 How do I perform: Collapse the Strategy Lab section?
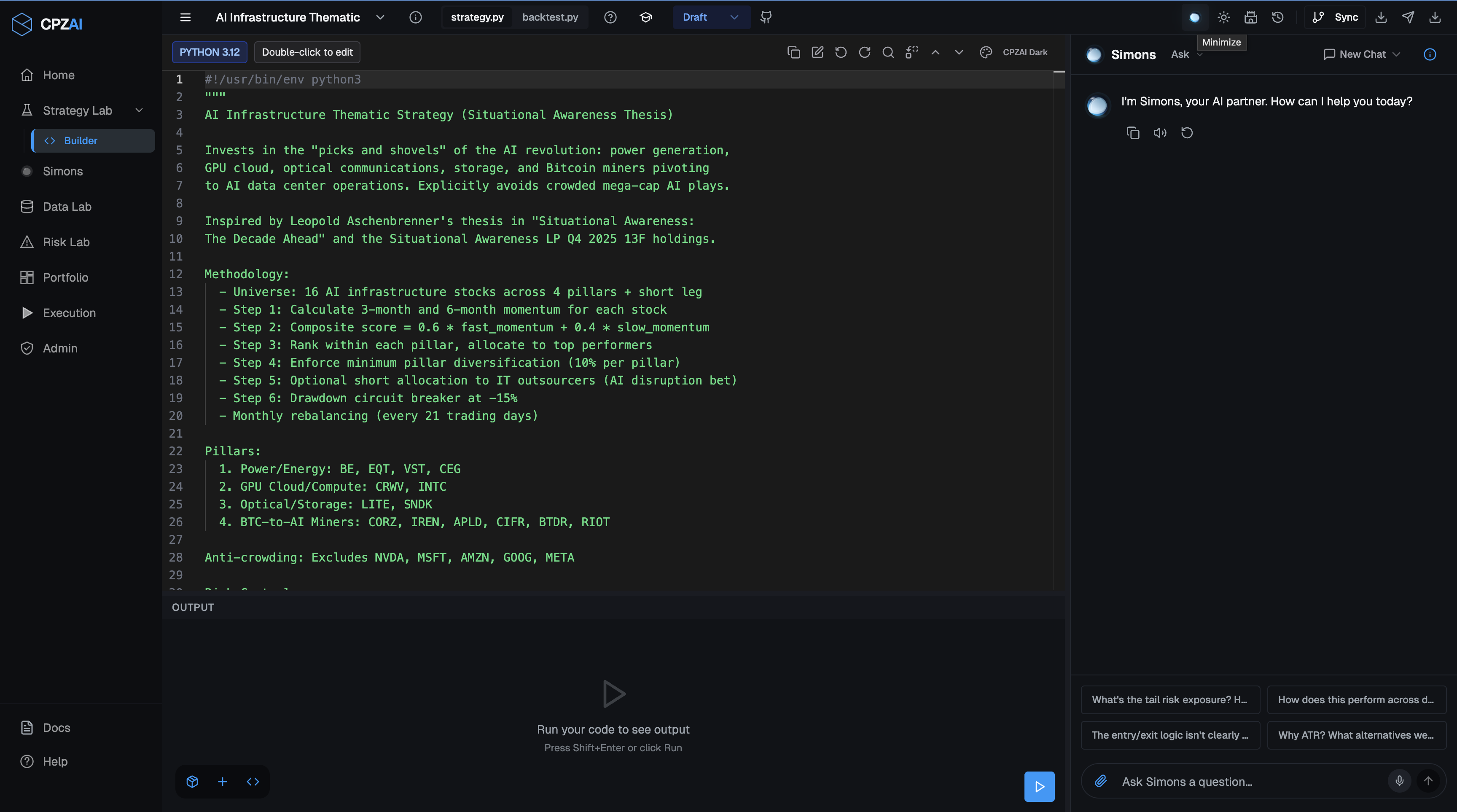point(139,110)
